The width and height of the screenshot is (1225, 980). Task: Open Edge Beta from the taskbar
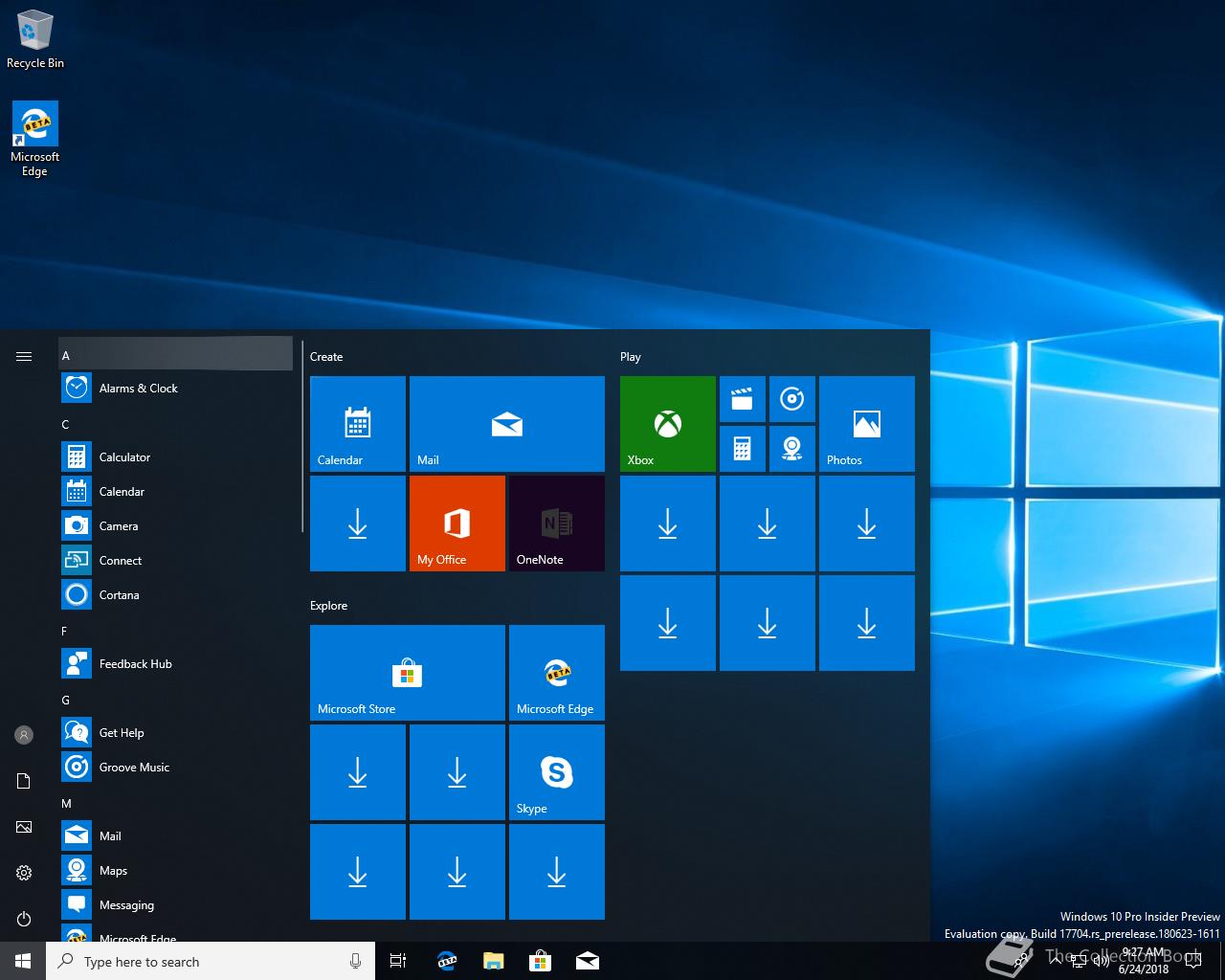tap(446, 961)
